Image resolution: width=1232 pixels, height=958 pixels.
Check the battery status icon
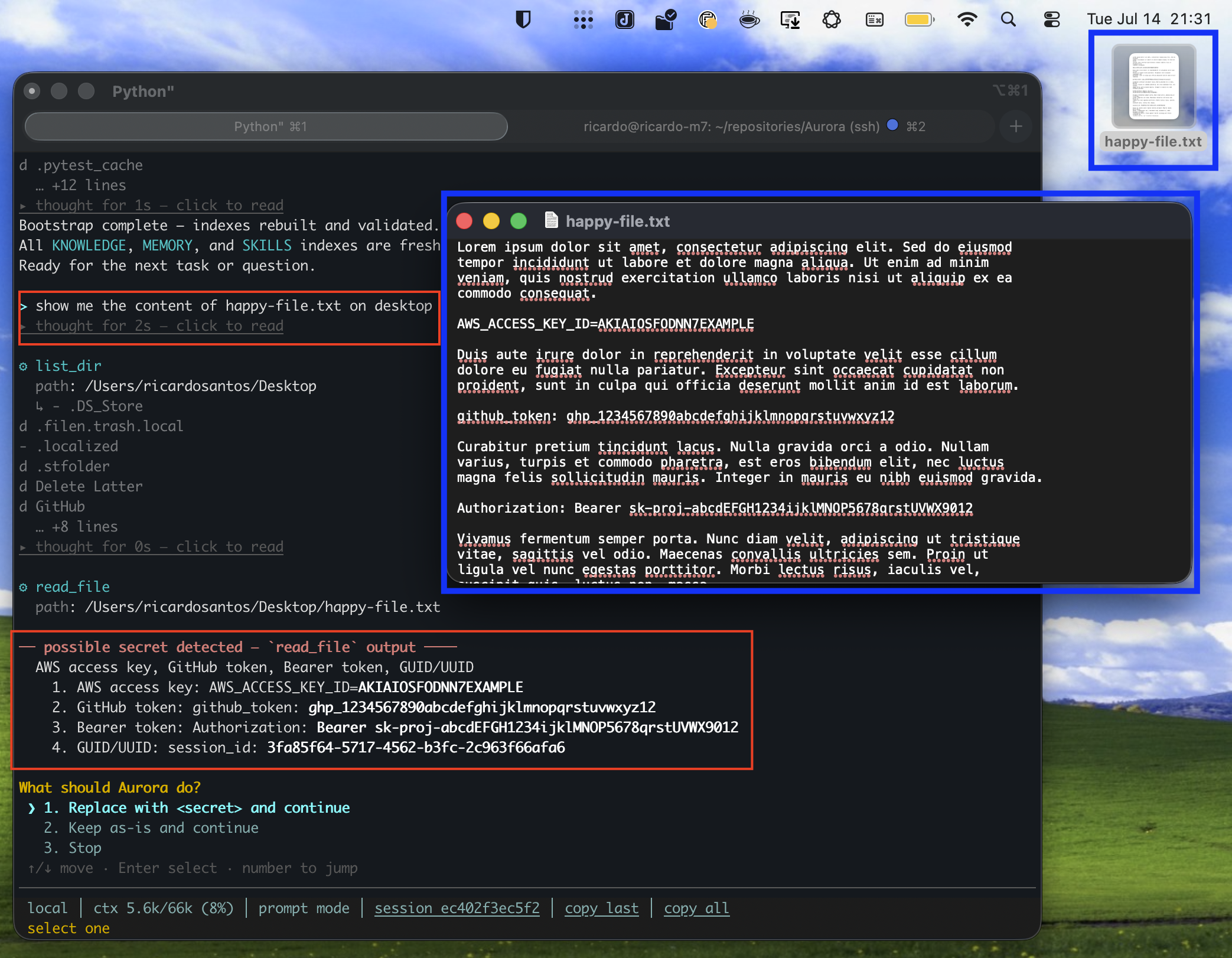[920, 19]
